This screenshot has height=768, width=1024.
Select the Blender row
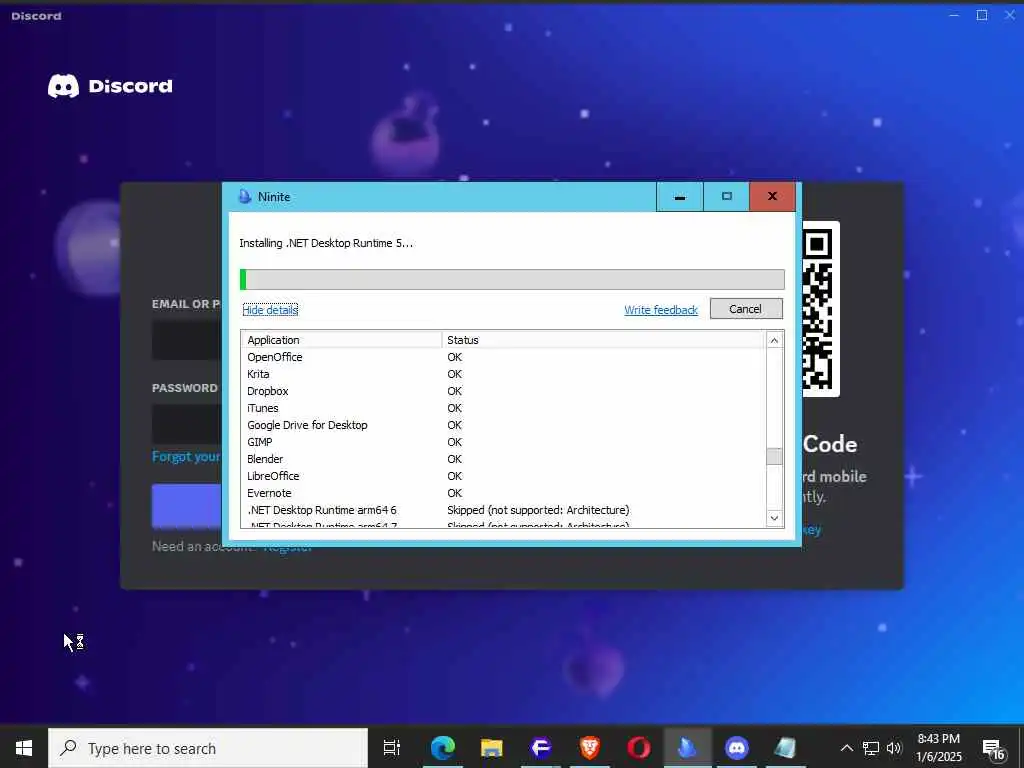(x=503, y=459)
